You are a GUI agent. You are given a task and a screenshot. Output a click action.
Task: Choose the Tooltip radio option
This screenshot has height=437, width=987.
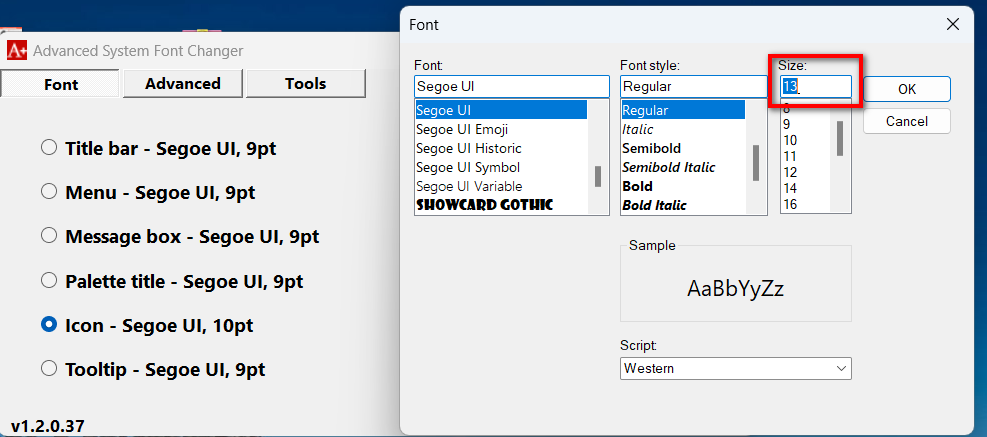(x=48, y=368)
